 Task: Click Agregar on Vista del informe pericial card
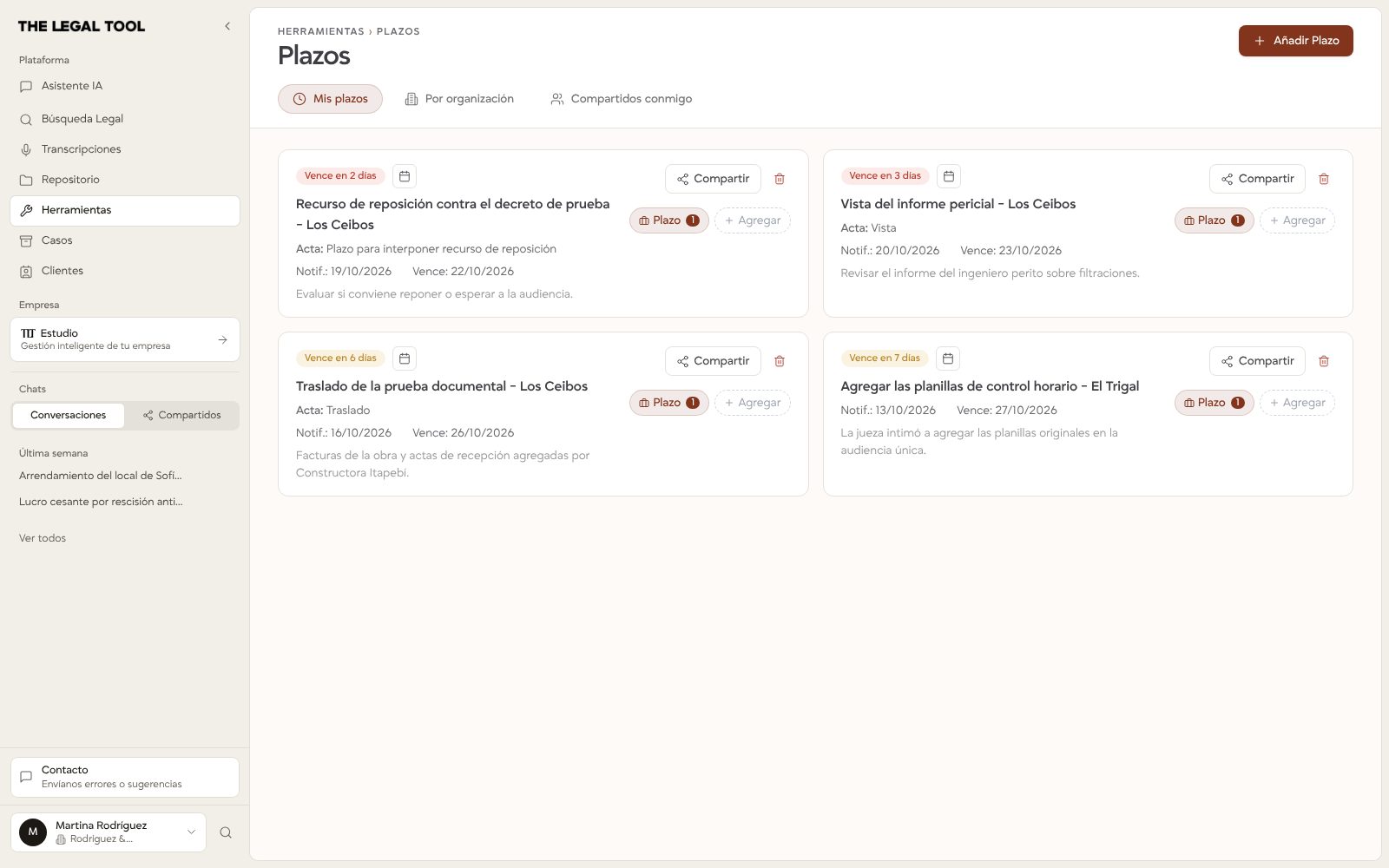[x=1297, y=220]
